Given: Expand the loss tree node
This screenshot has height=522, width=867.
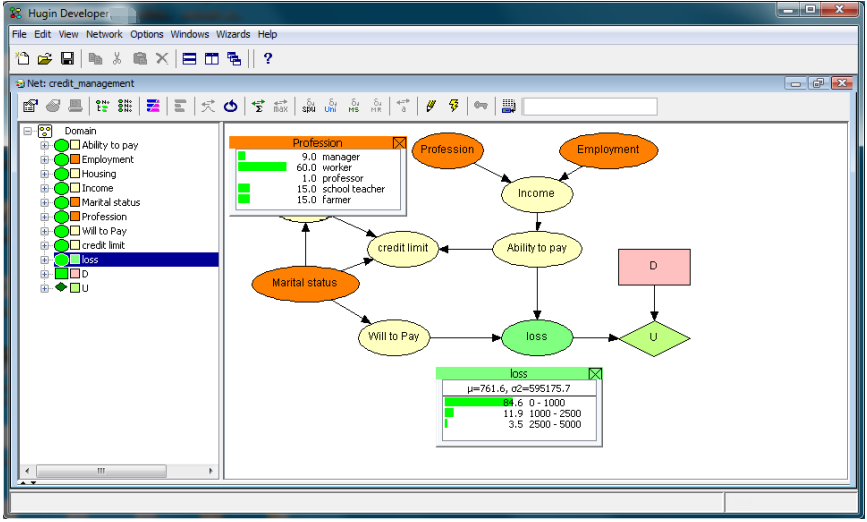Looking at the screenshot, I should pos(45,260).
